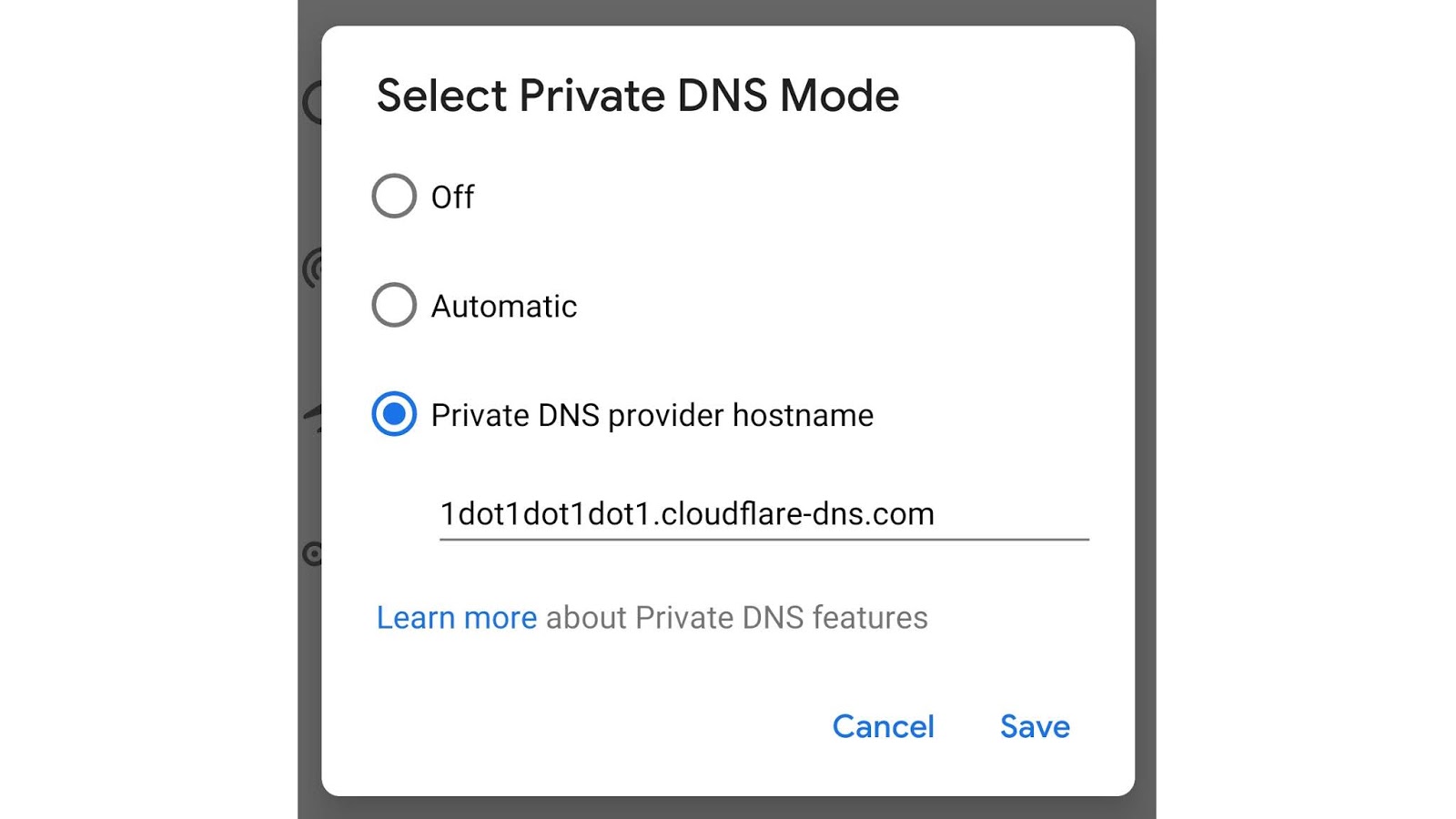The height and width of the screenshot is (819, 1456).
Task: Tap the hidden circular icon beside the hostname field
Action: coord(312,553)
